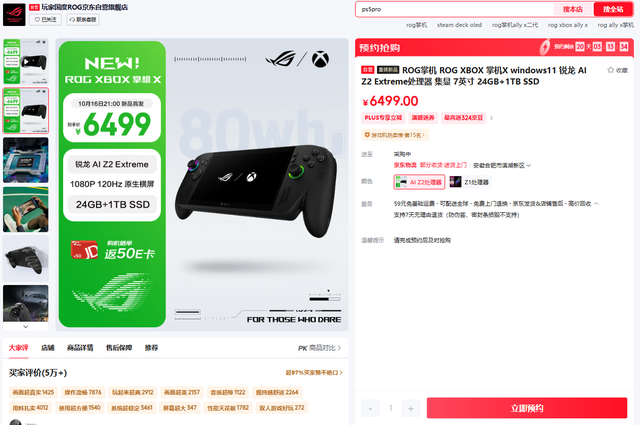Viewport: 640px width, 425px height.
Task: Expand the delivery address dropdown 安徽合肥市
Action: [x=502, y=165]
